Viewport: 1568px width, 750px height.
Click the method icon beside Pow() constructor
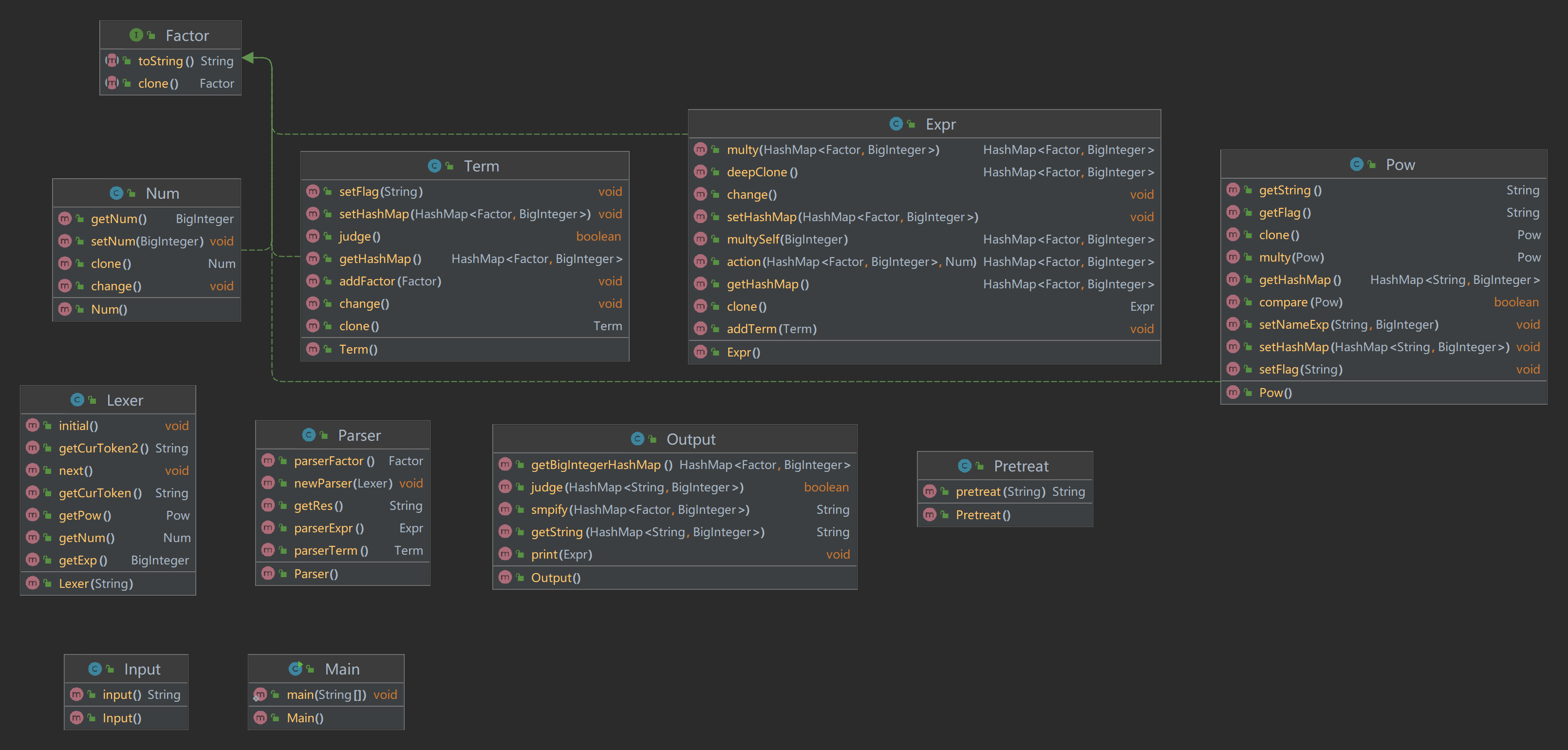(x=1233, y=392)
